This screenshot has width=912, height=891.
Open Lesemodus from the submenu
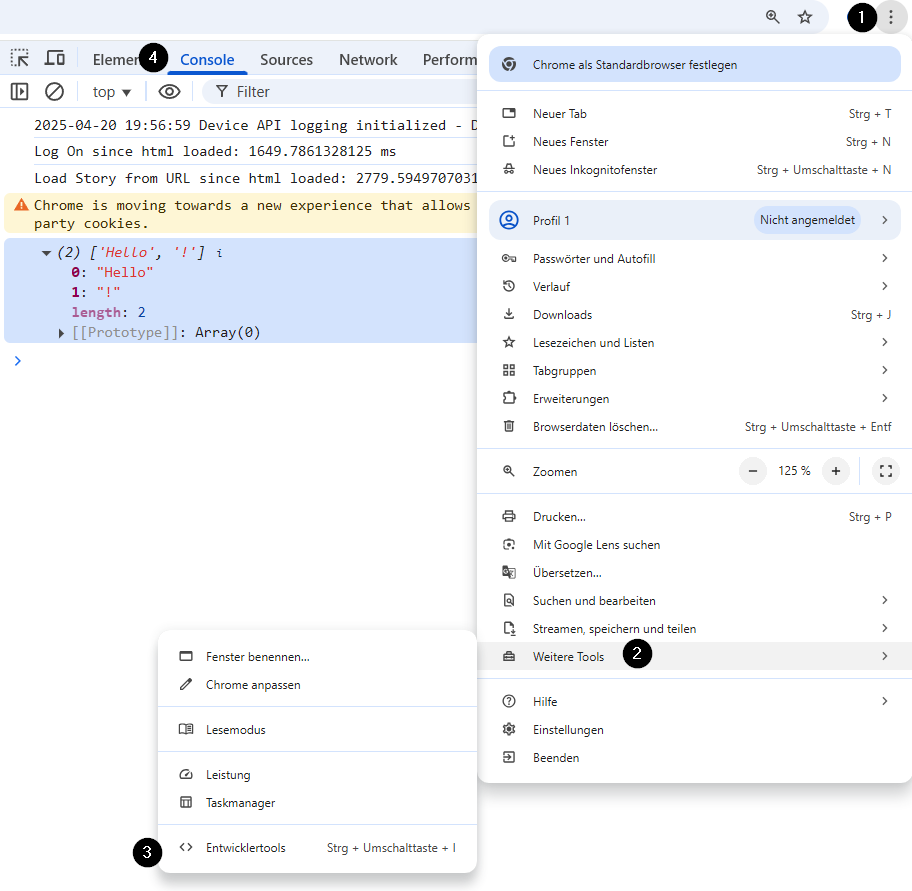318,729
